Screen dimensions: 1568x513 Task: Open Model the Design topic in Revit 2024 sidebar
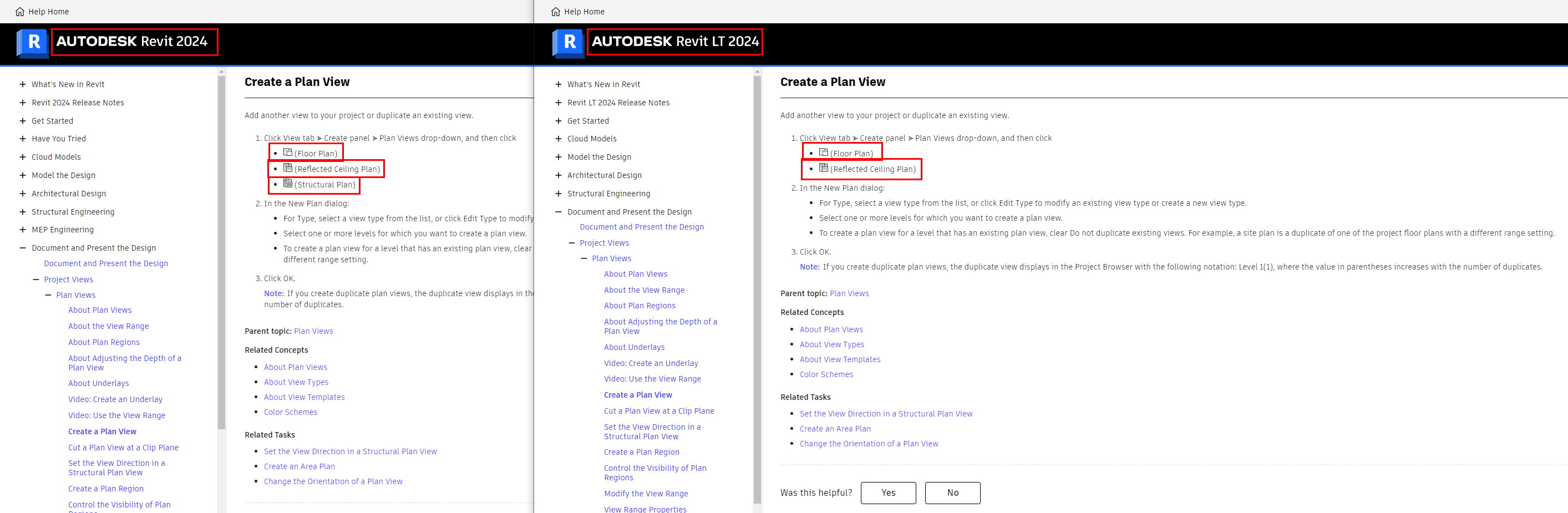point(63,175)
